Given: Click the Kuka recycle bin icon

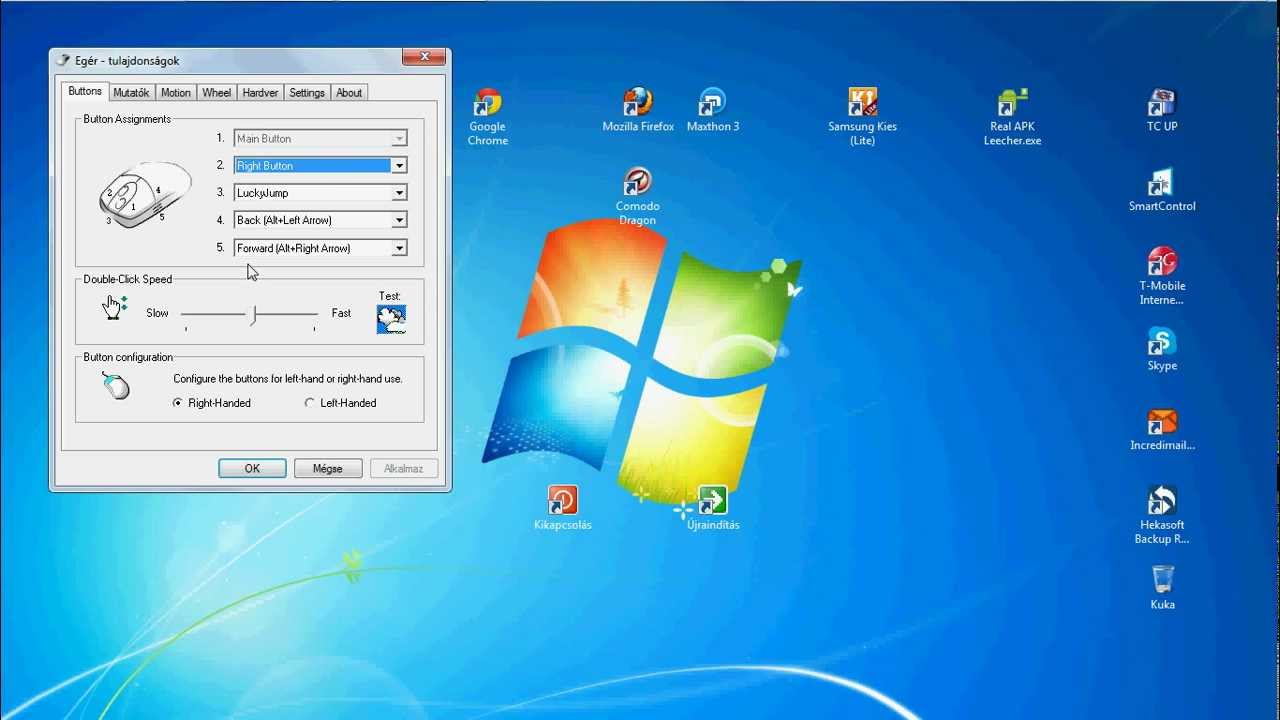Looking at the screenshot, I should tap(1162, 587).
